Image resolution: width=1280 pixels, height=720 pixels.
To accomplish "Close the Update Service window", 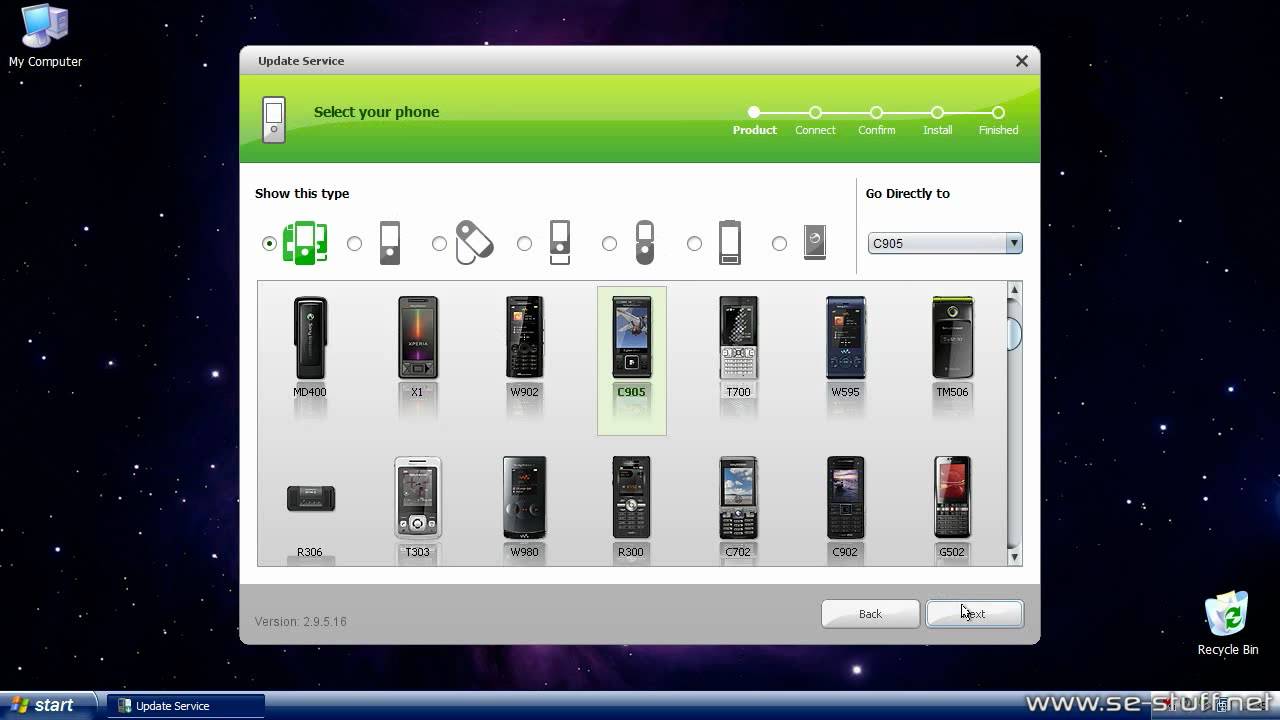I will pos(1022,61).
